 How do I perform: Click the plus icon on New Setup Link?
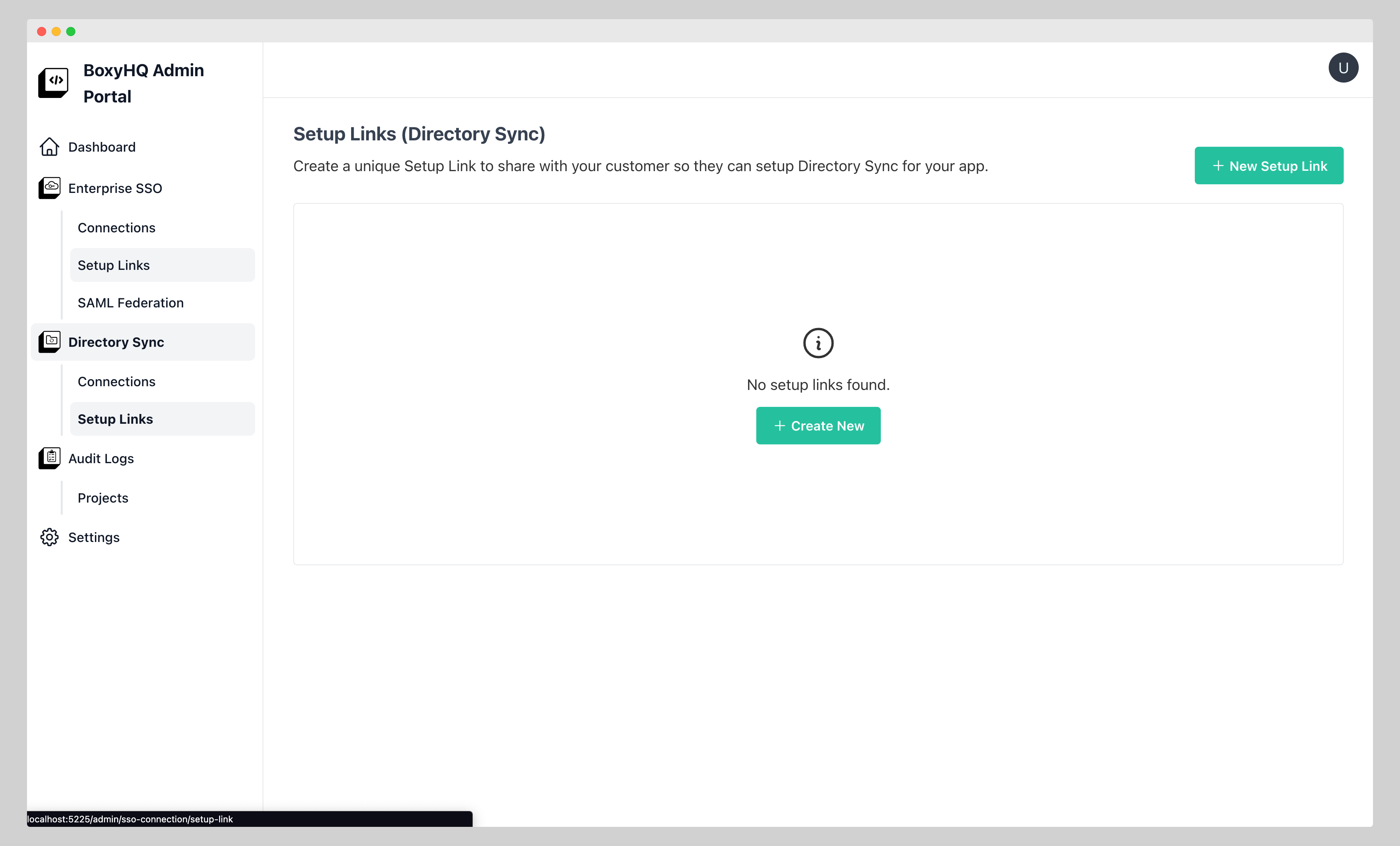(x=1218, y=166)
